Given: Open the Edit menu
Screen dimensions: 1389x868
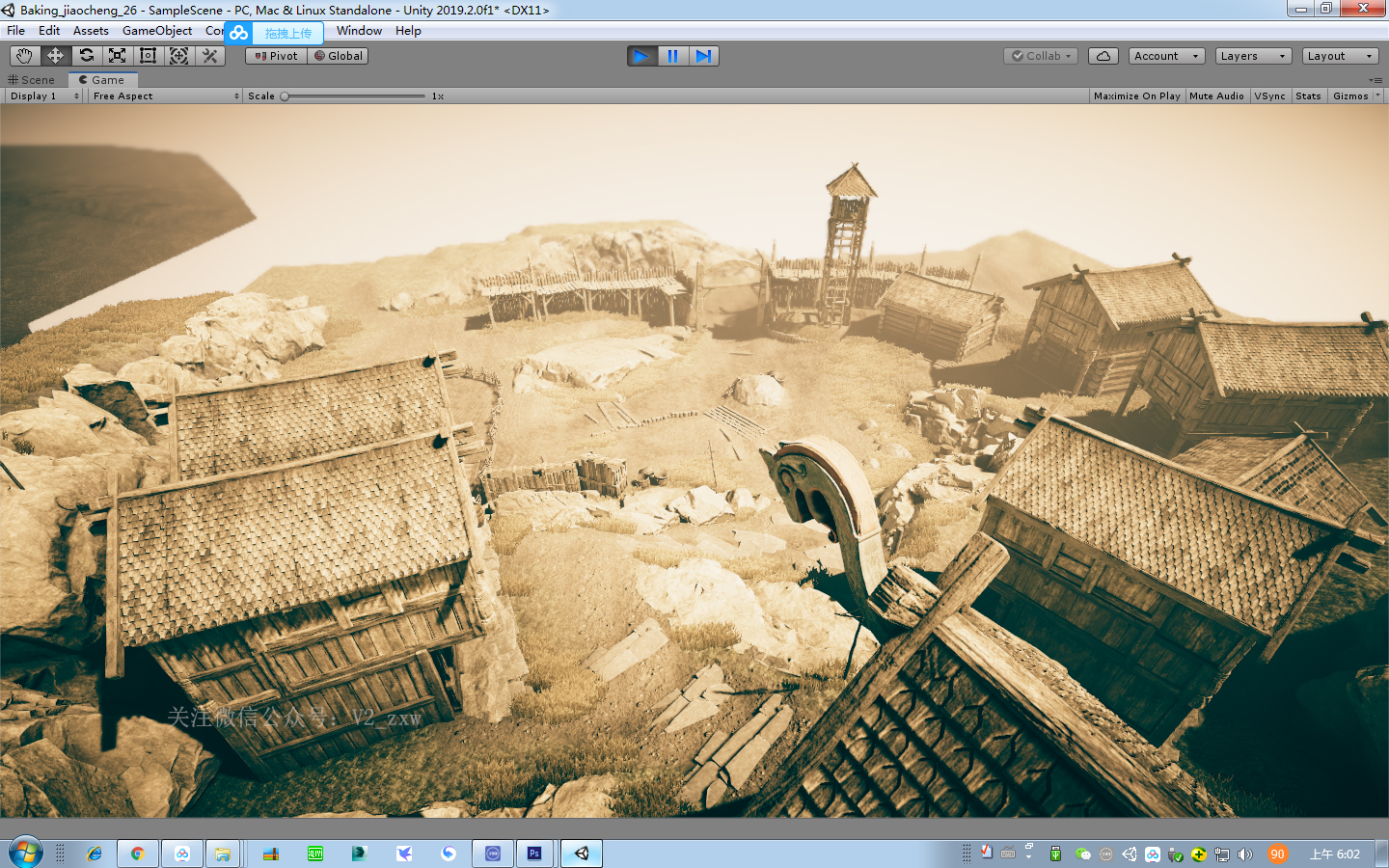Looking at the screenshot, I should click(x=49, y=31).
